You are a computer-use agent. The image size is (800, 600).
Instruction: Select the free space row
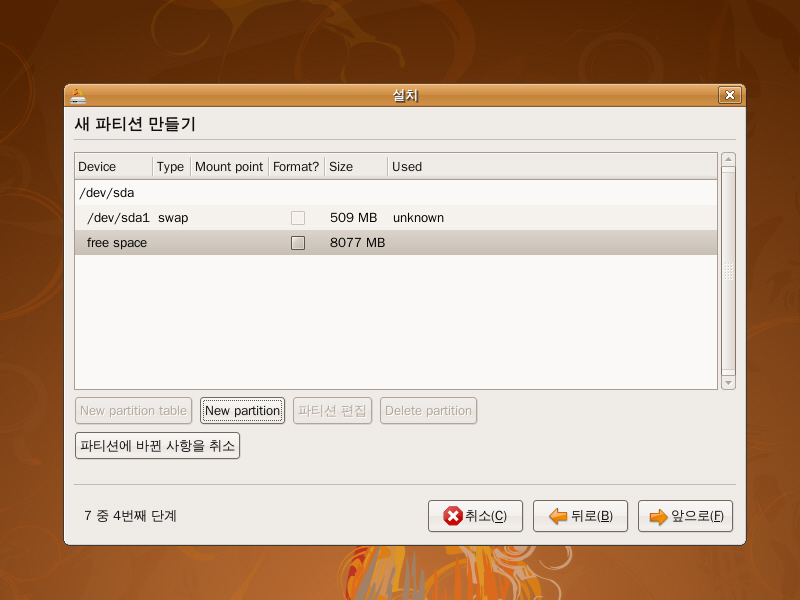(396, 243)
